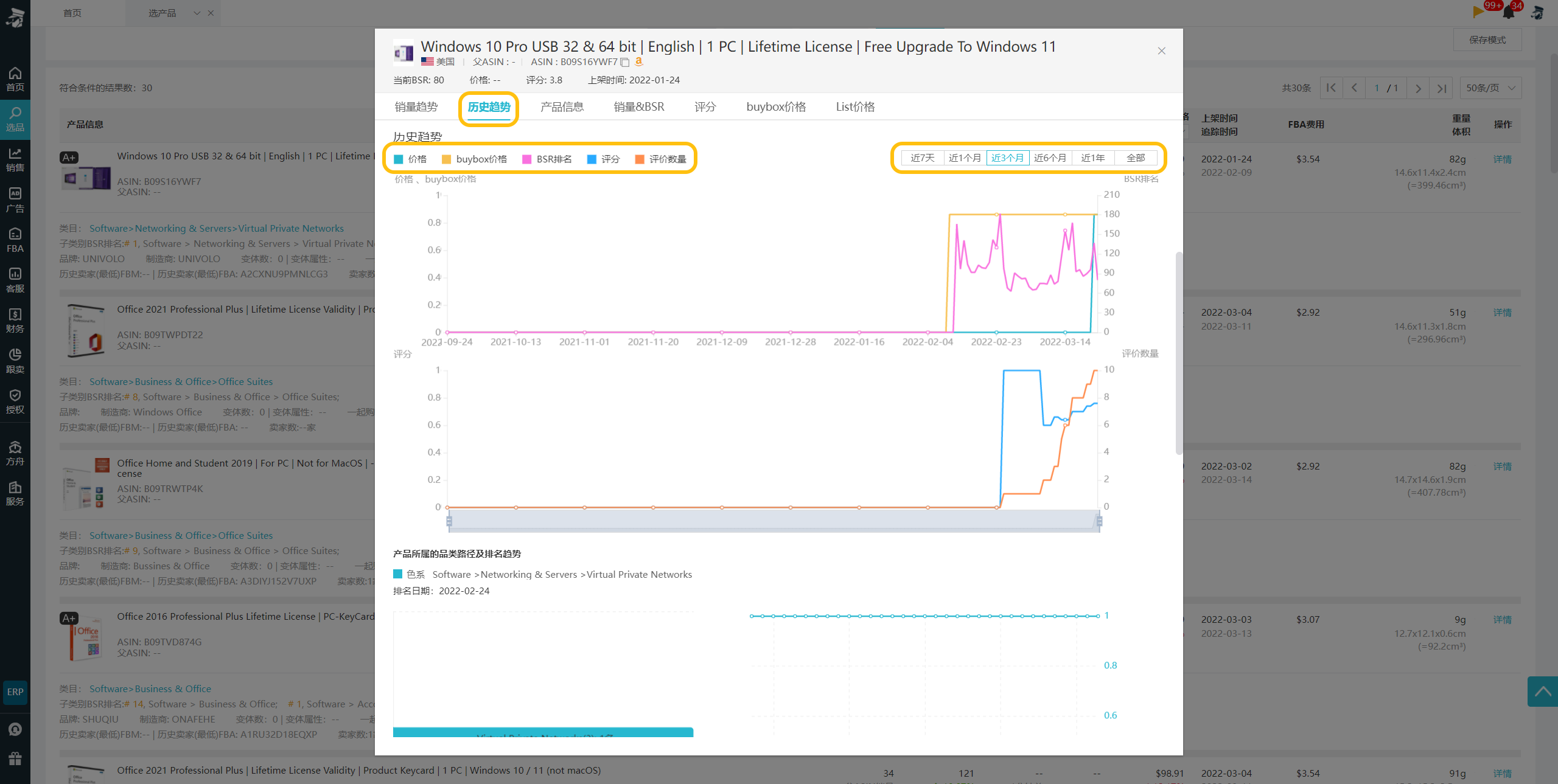Image resolution: width=1558 pixels, height=784 pixels.
Task: Copy the ASIN B09S16YWF7 with copy icon
Action: click(x=624, y=62)
